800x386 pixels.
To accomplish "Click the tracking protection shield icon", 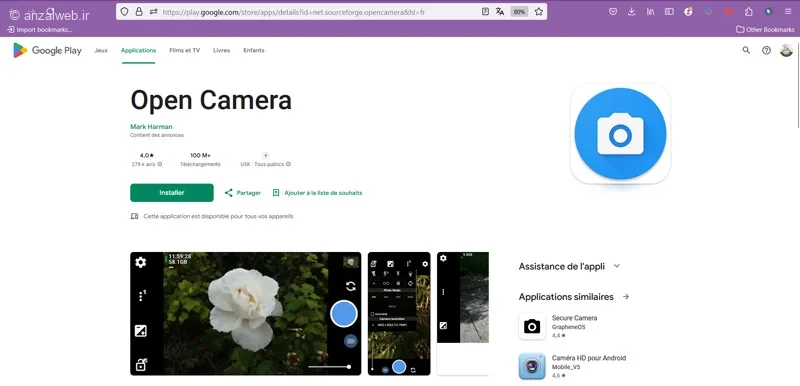I will (124, 12).
